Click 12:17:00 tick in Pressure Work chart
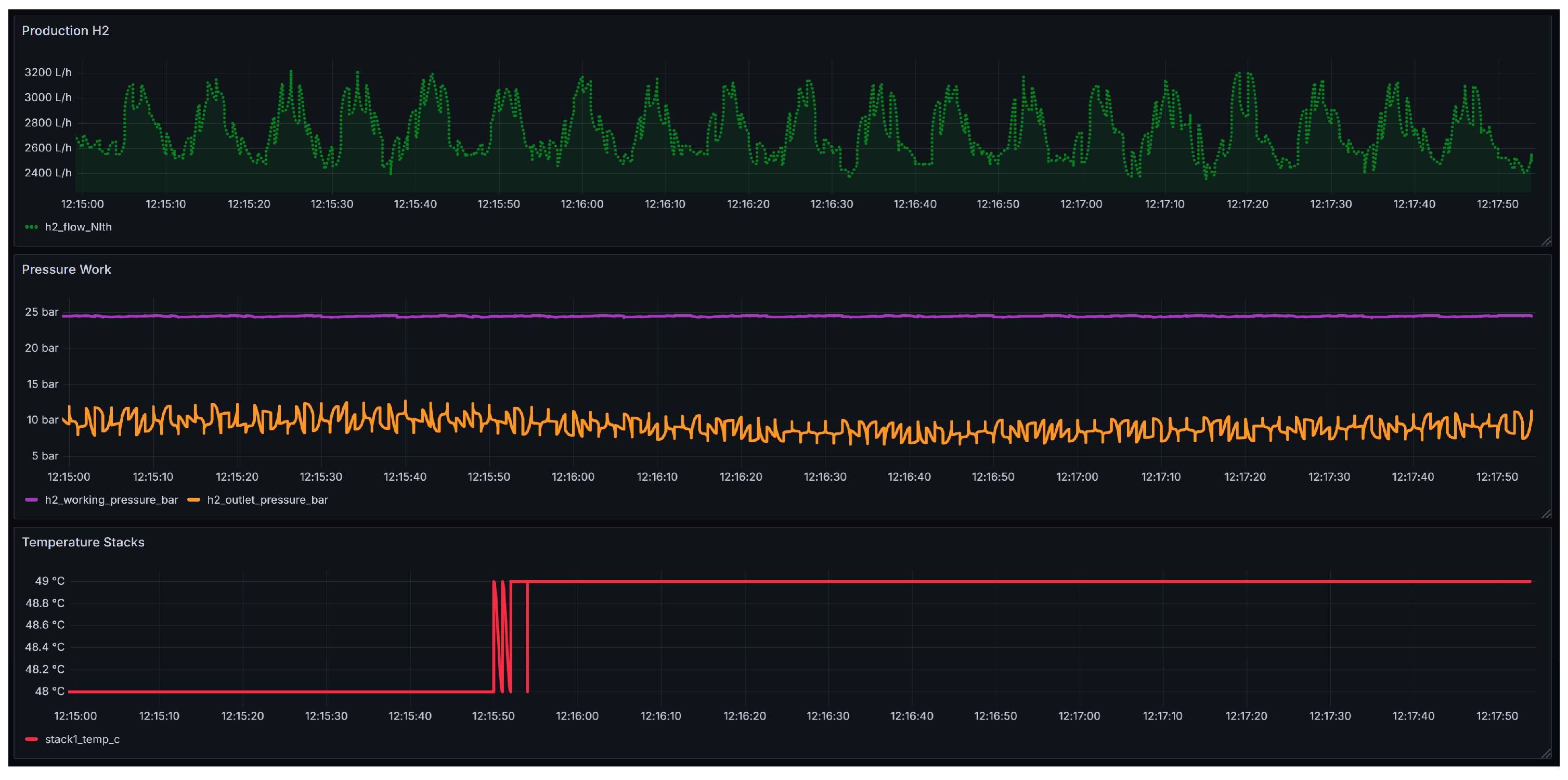The height and width of the screenshot is (780, 1568). coord(1077,477)
